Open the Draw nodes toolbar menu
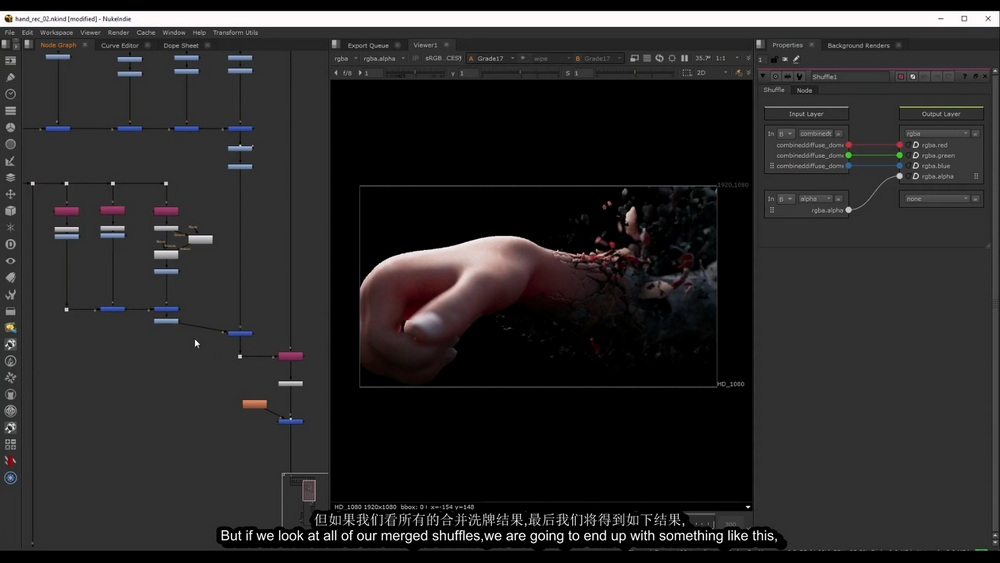The height and width of the screenshot is (563, 1000). [x=10, y=77]
